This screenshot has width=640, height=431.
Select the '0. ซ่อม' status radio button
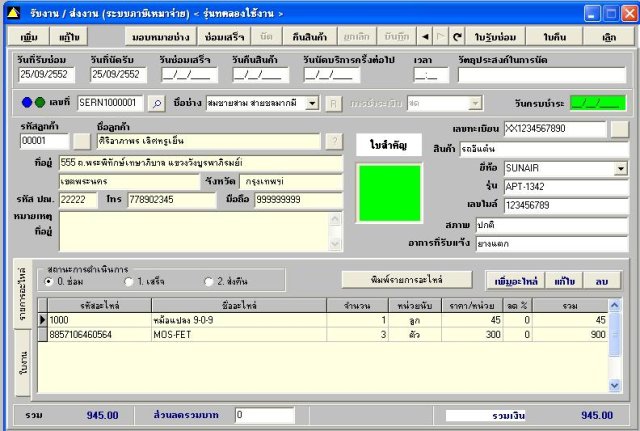tap(49, 281)
